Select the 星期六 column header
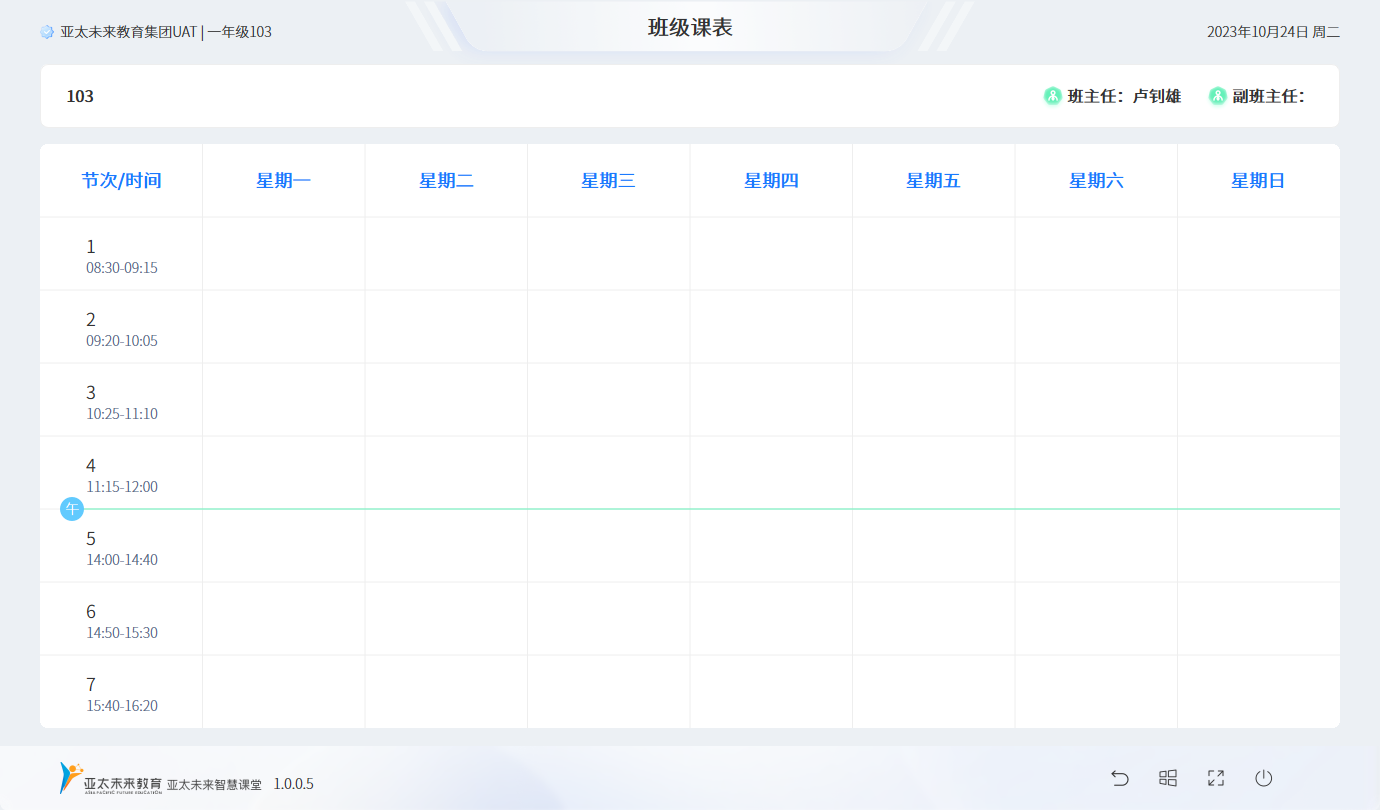 1096,181
